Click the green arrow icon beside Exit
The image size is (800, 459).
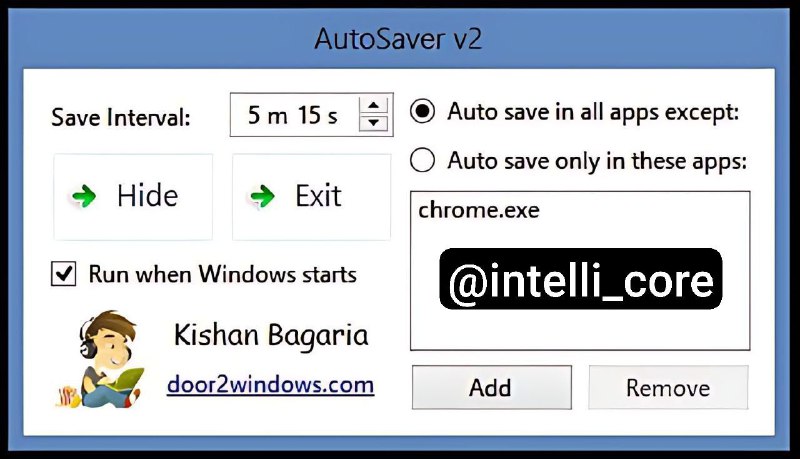click(263, 196)
